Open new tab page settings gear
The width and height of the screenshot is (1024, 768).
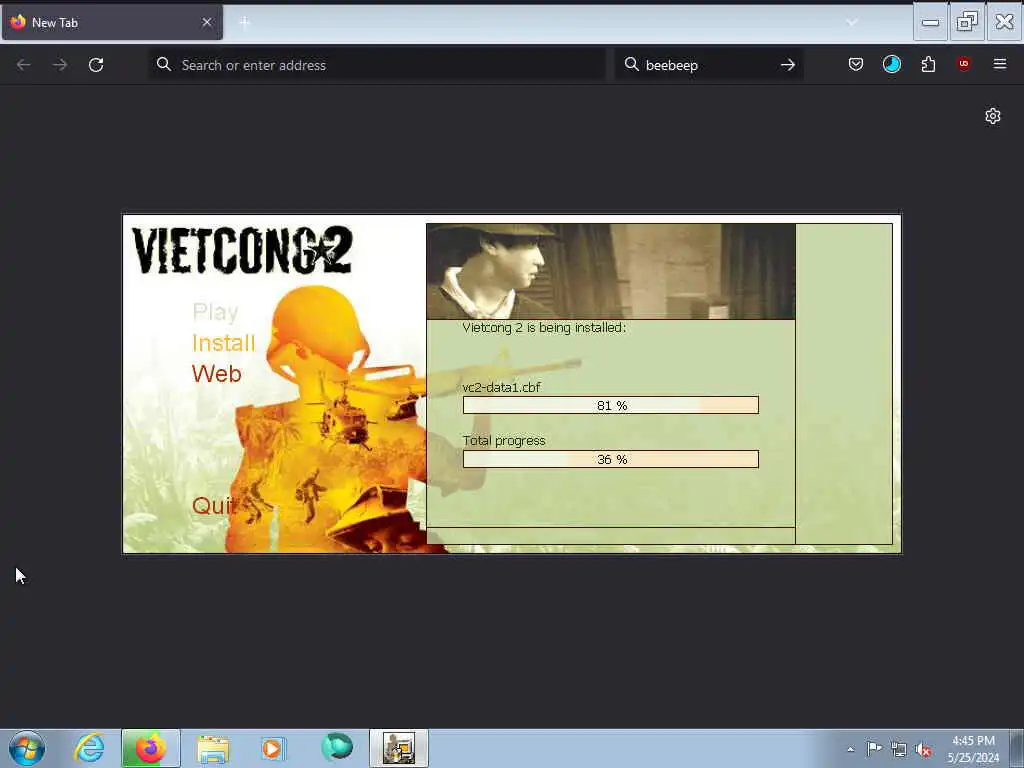click(993, 116)
